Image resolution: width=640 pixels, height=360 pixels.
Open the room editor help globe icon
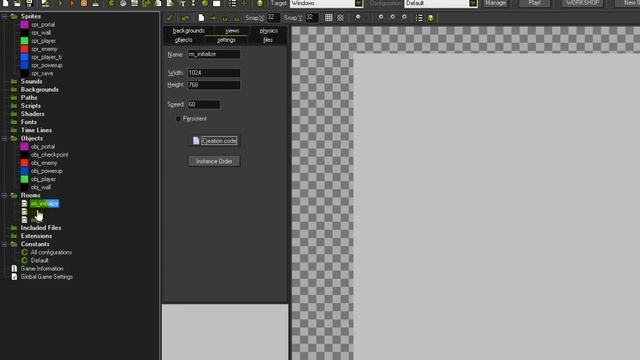(431, 18)
